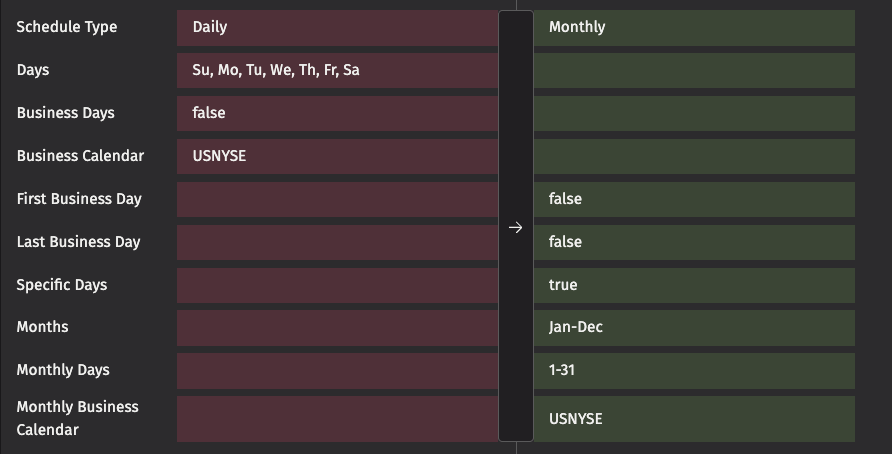Select the old Days value Su through Sa
This screenshot has width=892, height=454.
pos(275,70)
